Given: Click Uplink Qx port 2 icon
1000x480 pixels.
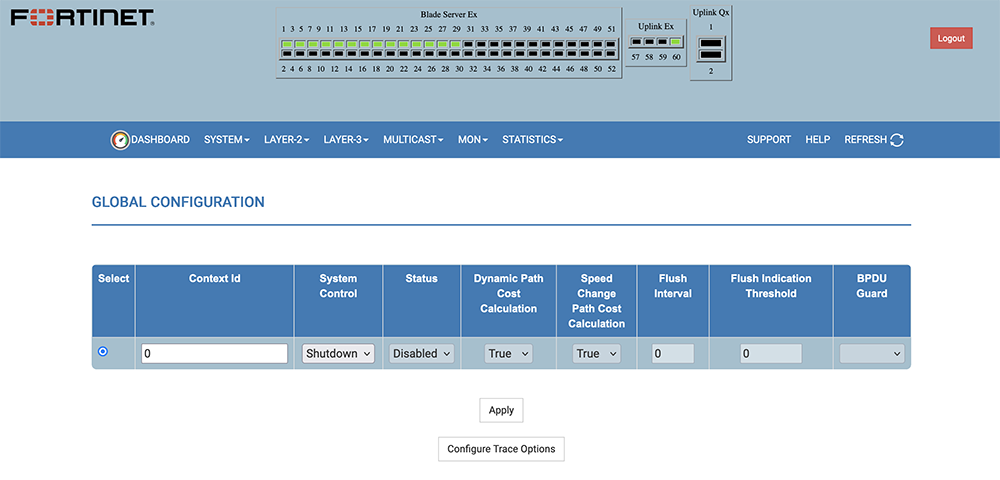Looking at the screenshot, I should [711, 55].
